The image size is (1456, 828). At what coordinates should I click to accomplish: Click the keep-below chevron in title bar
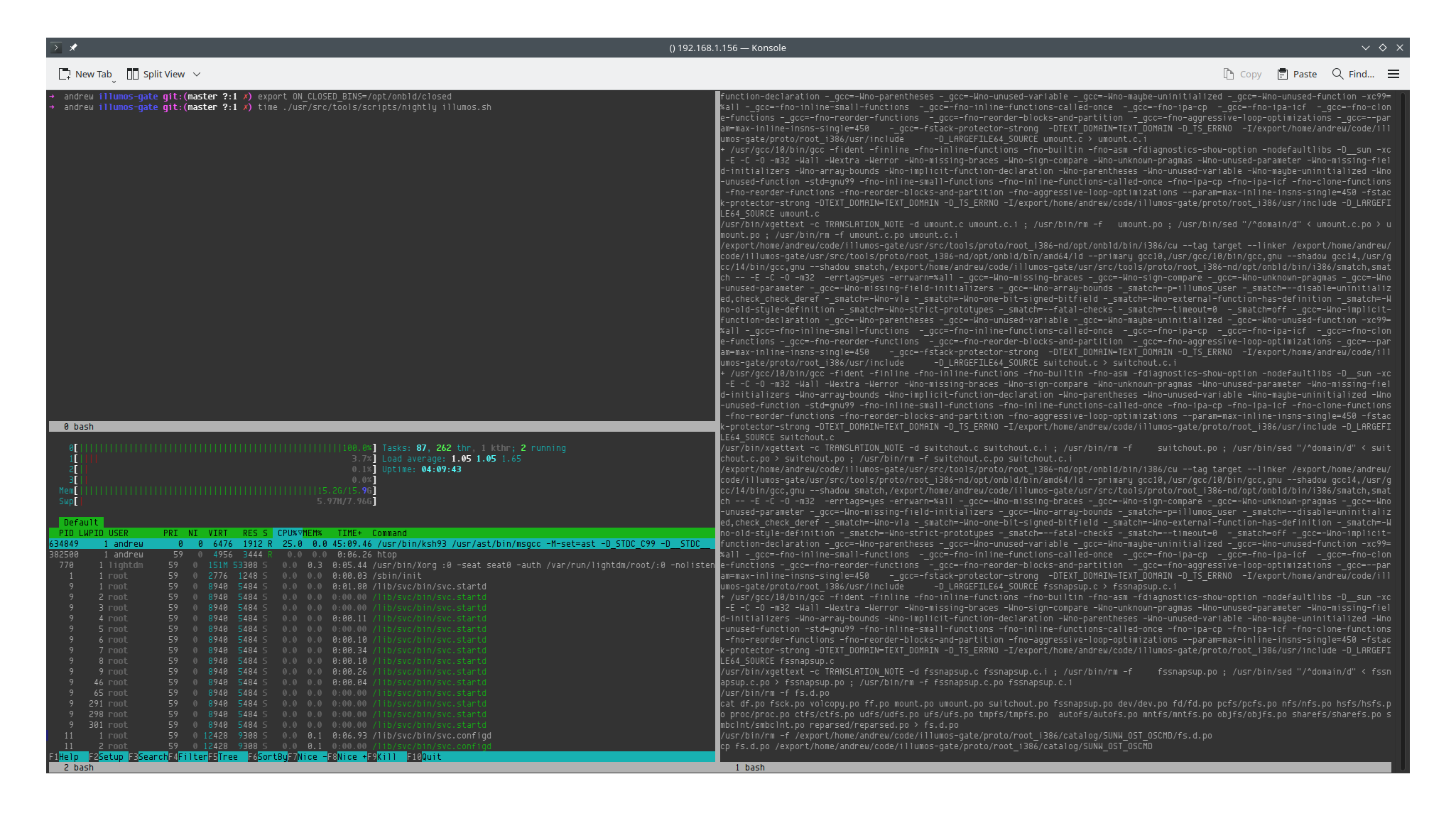[1365, 48]
